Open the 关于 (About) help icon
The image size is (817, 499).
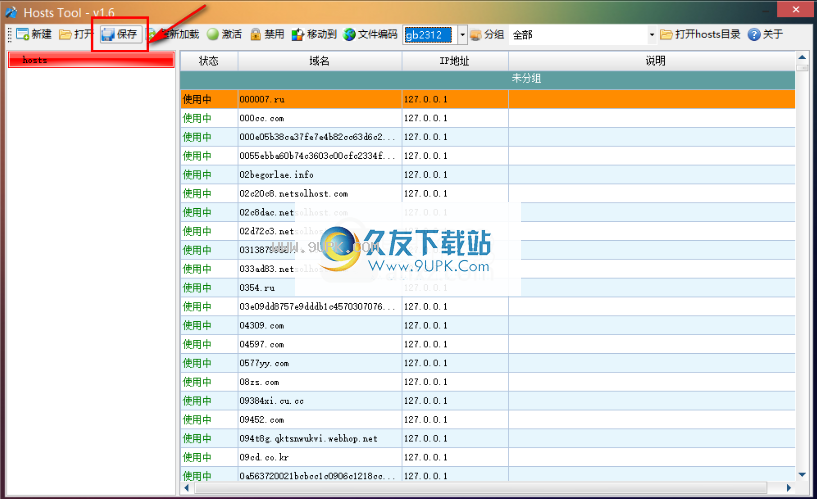[x=753, y=34]
